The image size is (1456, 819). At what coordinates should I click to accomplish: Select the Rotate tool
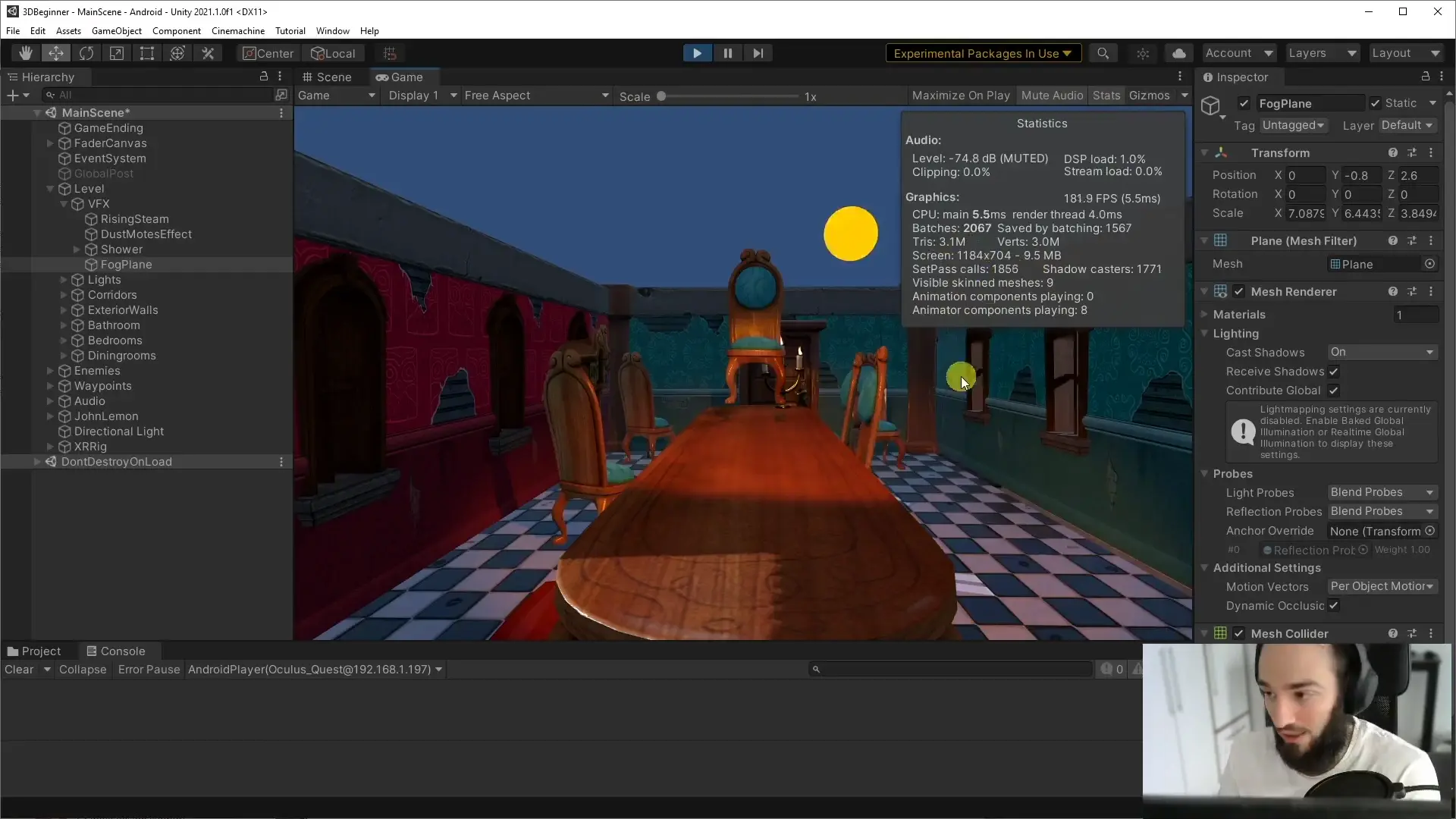pyautogui.click(x=86, y=53)
